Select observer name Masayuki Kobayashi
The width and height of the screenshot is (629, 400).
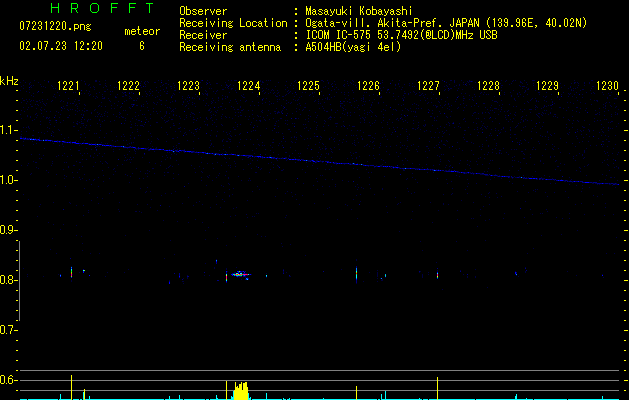359,11
